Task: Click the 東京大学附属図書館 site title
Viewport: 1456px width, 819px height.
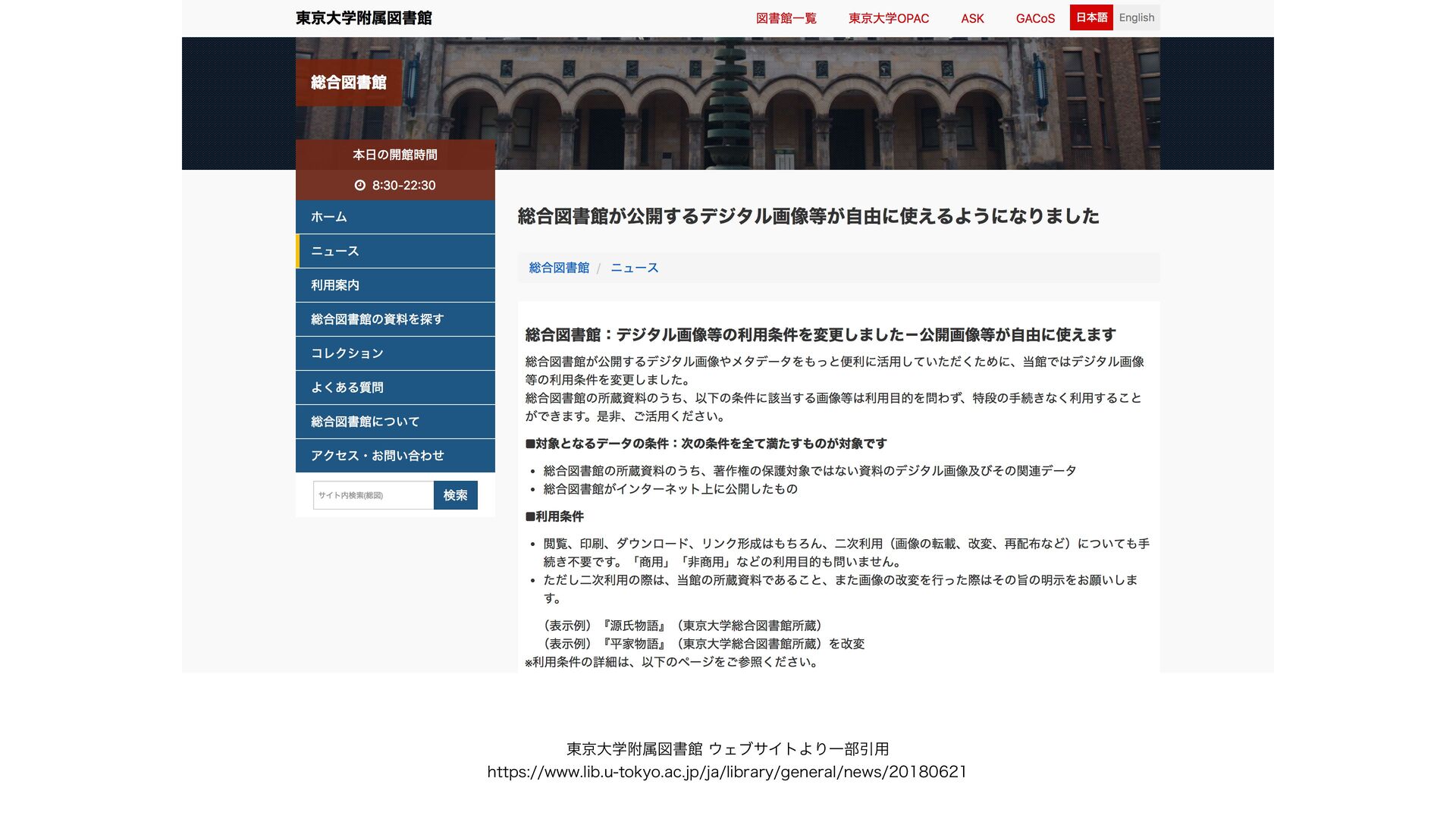Action: click(364, 18)
